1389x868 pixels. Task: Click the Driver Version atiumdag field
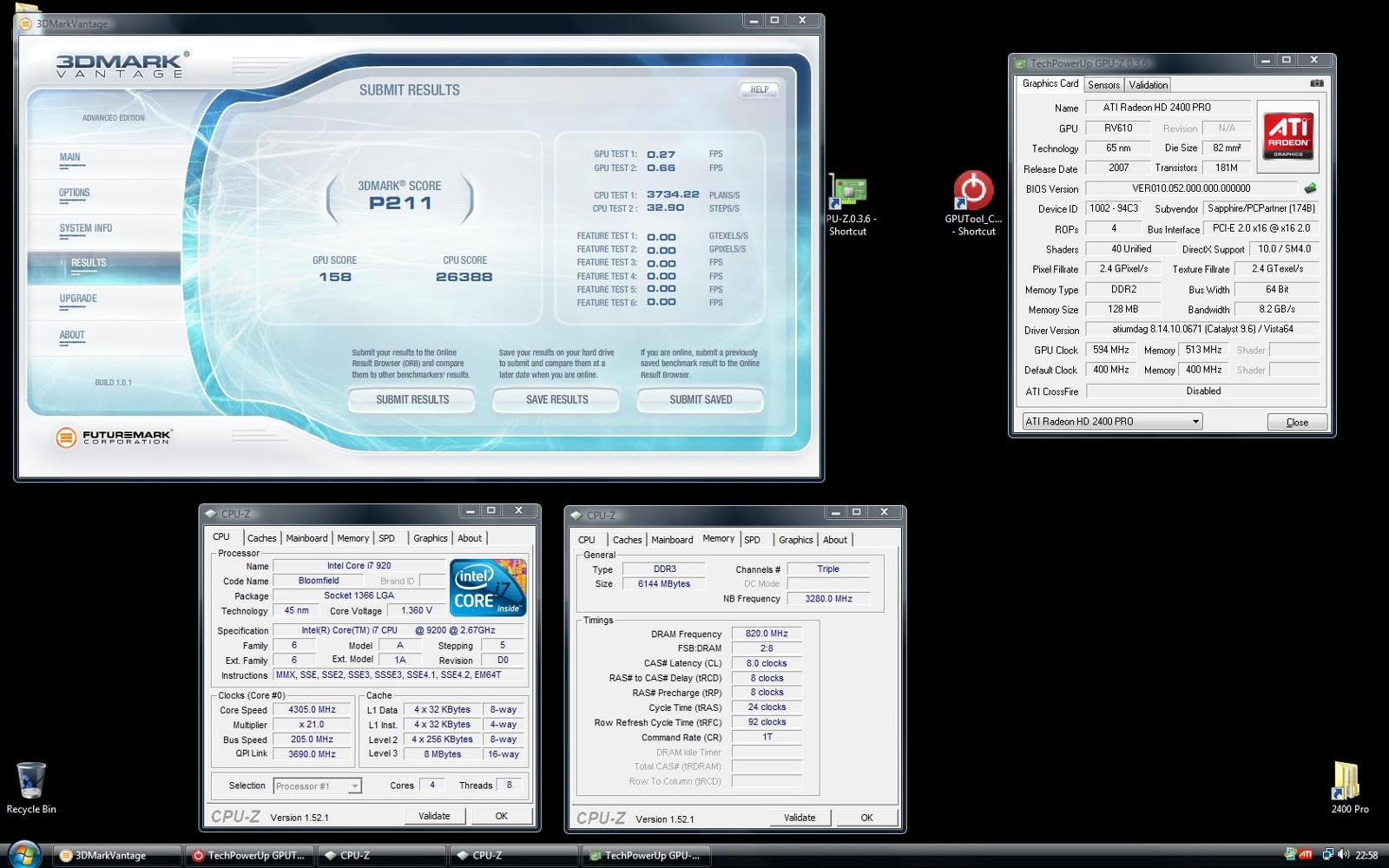[x=1202, y=330]
